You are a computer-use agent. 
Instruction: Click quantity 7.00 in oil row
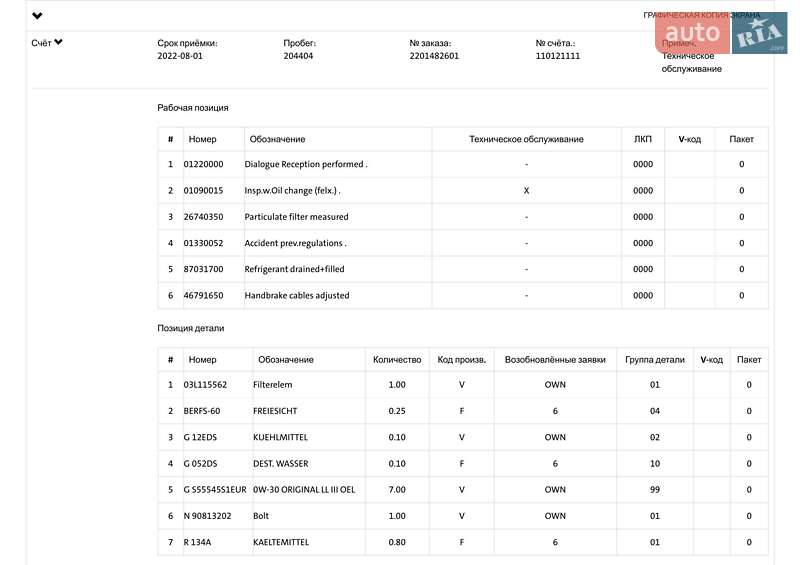[397, 489]
